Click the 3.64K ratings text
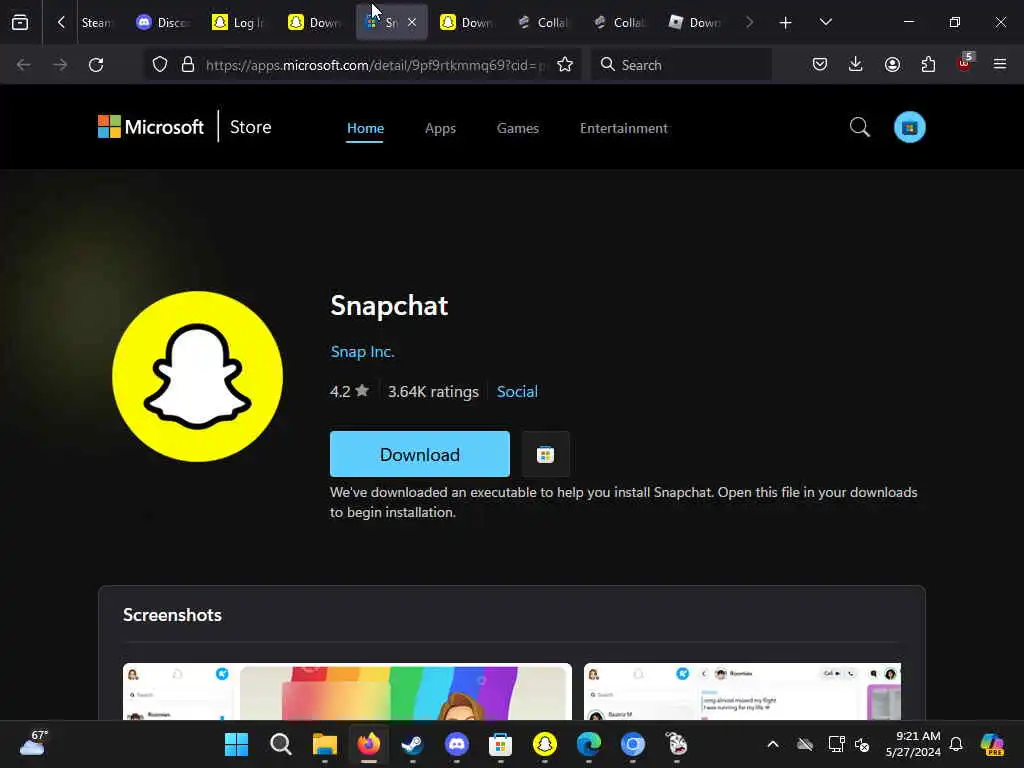This screenshot has width=1024, height=768. (433, 391)
